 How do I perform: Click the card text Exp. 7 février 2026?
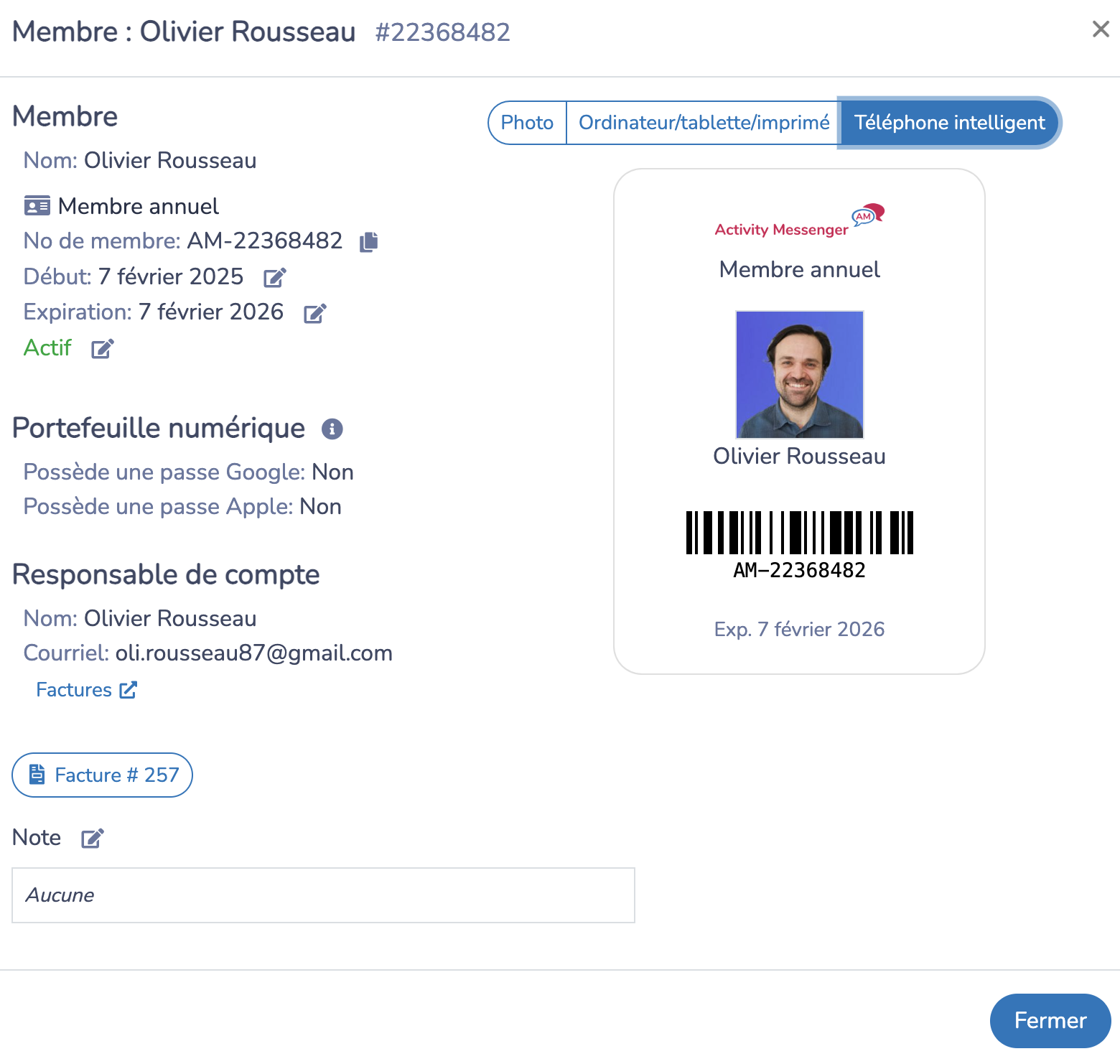click(800, 630)
